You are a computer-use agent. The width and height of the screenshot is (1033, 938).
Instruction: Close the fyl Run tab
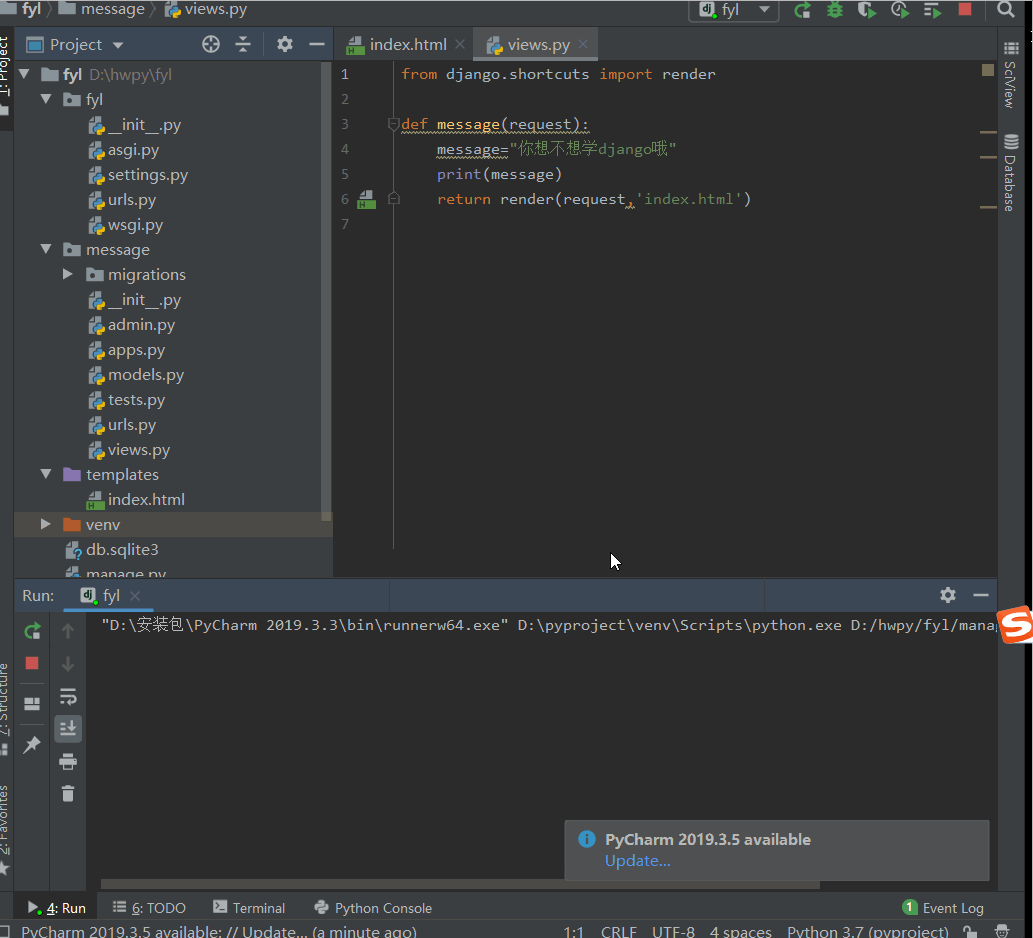click(135, 595)
